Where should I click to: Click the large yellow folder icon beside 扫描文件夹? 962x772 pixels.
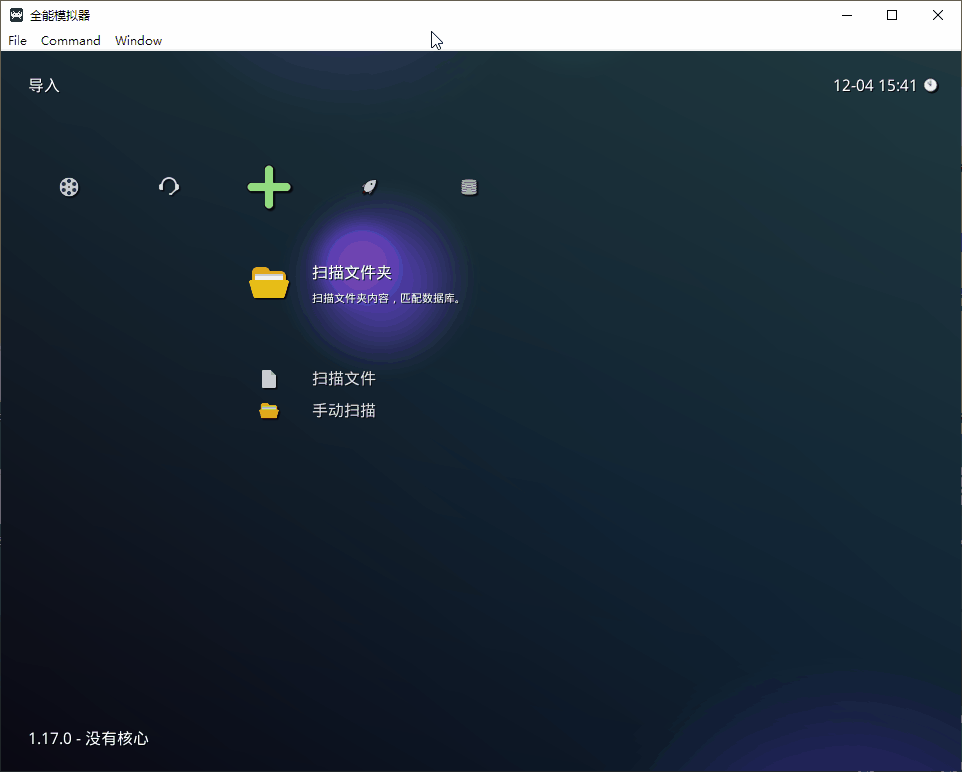[x=269, y=283]
